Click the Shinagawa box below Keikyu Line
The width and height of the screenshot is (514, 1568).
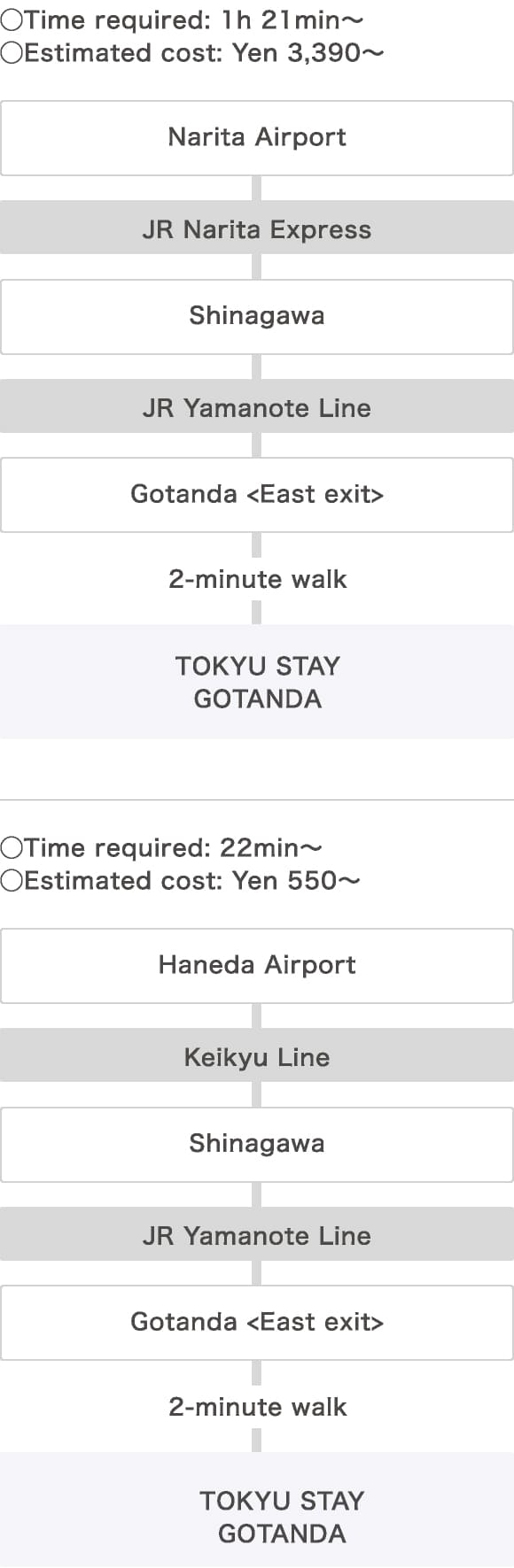pyautogui.click(x=257, y=1145)
